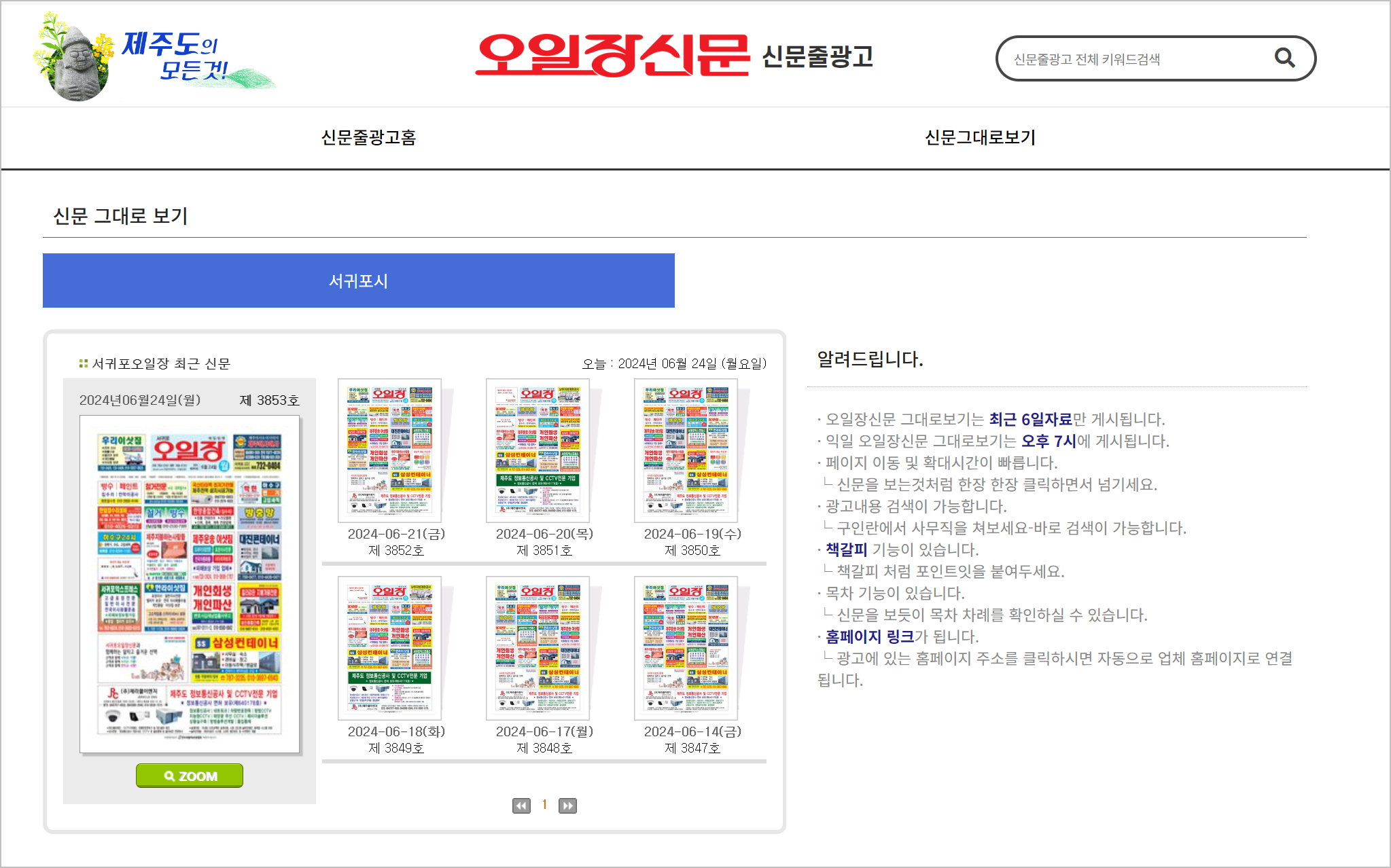Open the 2024-06-21 issue thumbnail
The image size is (1391, 868).
tap(390, 451)
